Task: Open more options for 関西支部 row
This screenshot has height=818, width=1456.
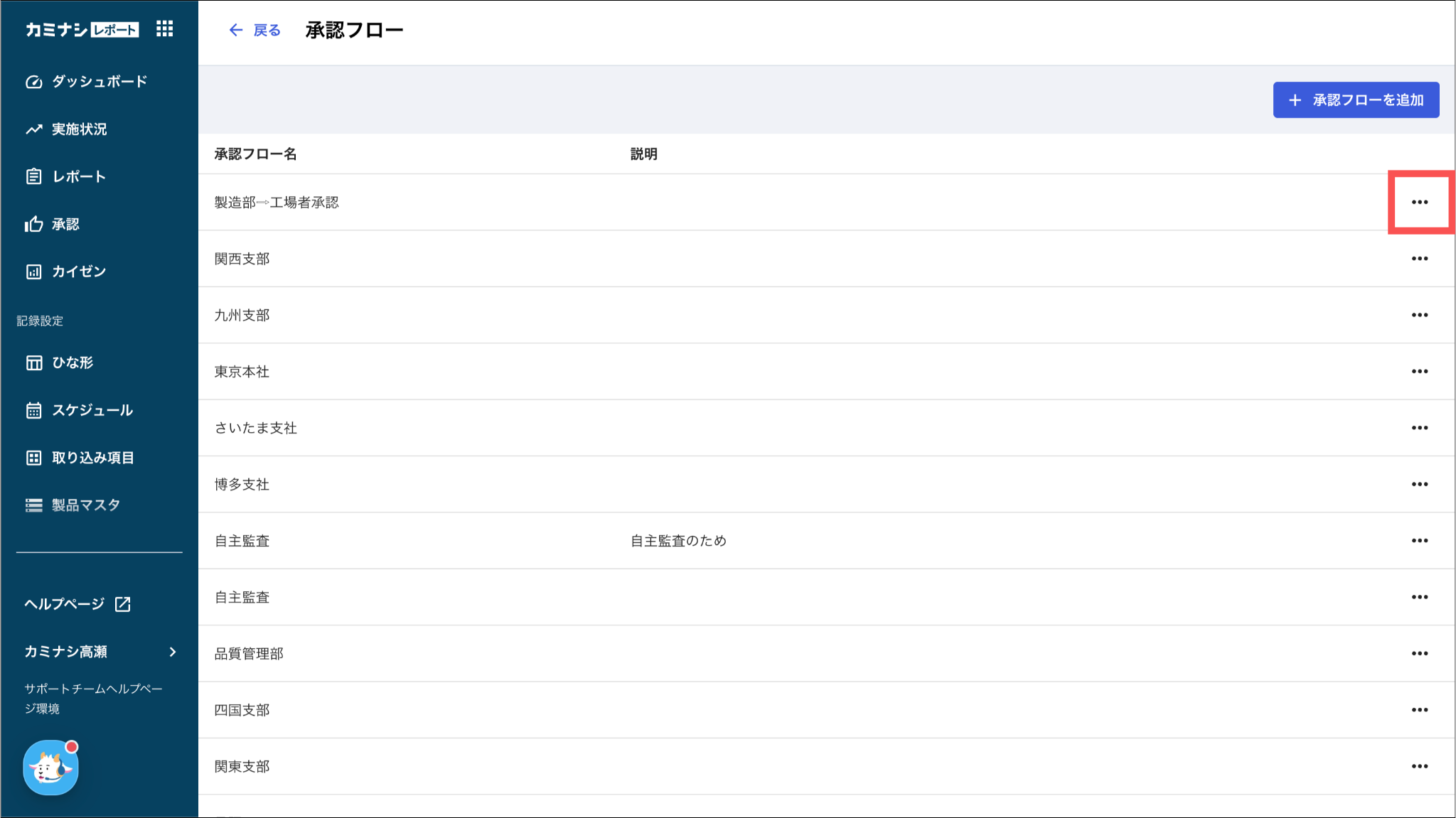Action: 1419,259
